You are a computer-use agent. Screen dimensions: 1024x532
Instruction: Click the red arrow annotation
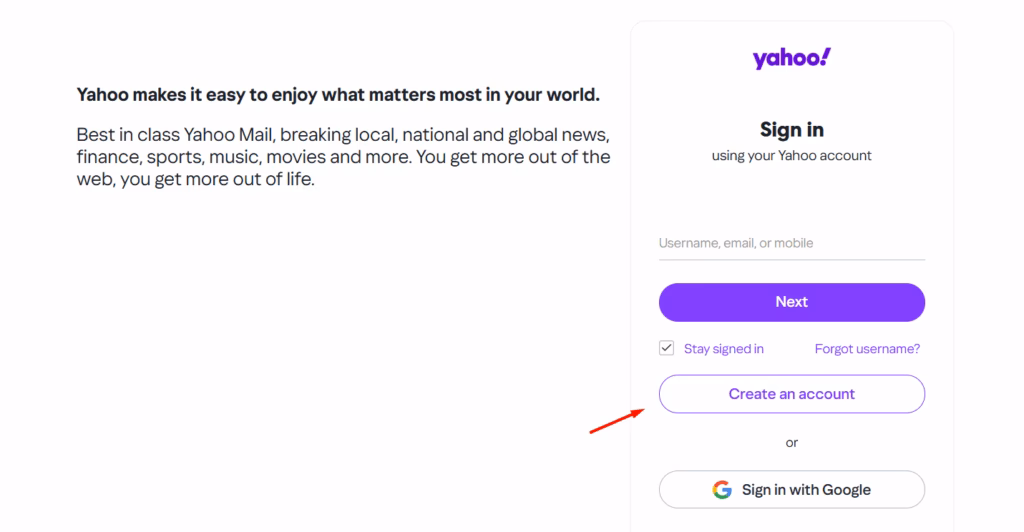(616, 421)
